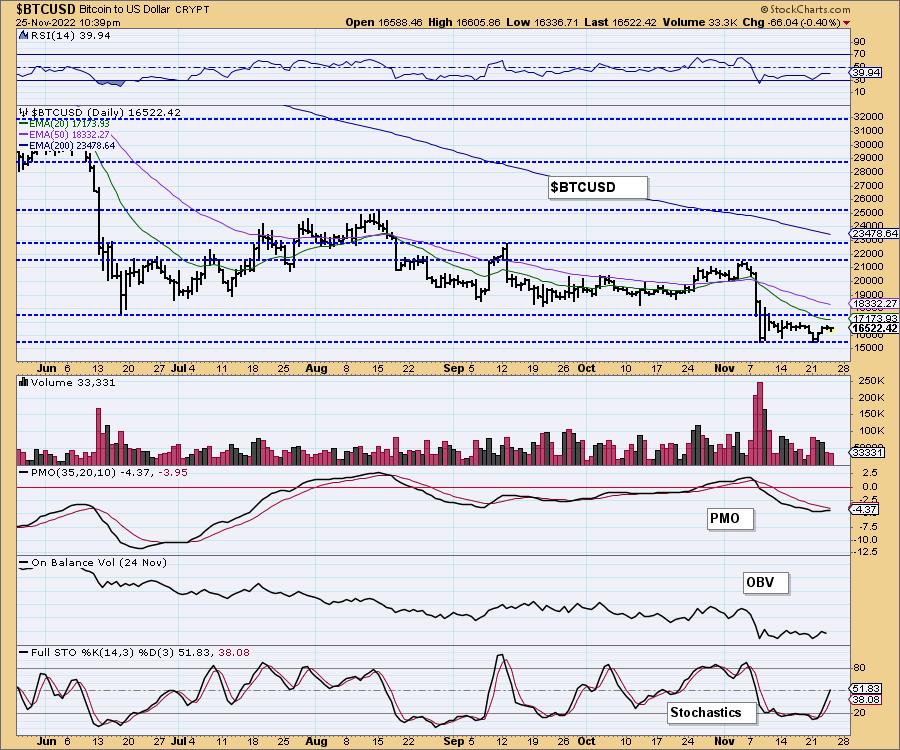This screenshot has width=900, height=750.
Task: Click the Low 16336.71 value
Action: coord(542,22)
